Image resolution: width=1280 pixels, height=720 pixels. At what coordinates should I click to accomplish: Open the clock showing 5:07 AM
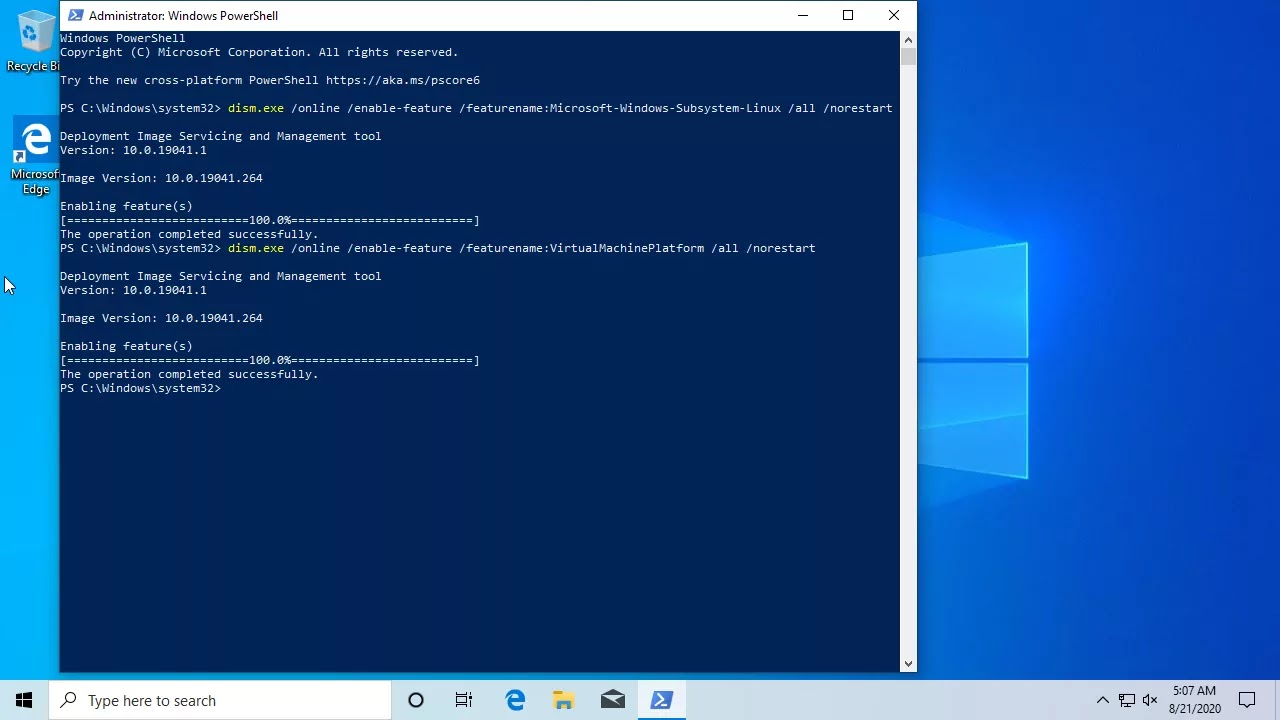pyautogui.click(x=1195, y=700)
